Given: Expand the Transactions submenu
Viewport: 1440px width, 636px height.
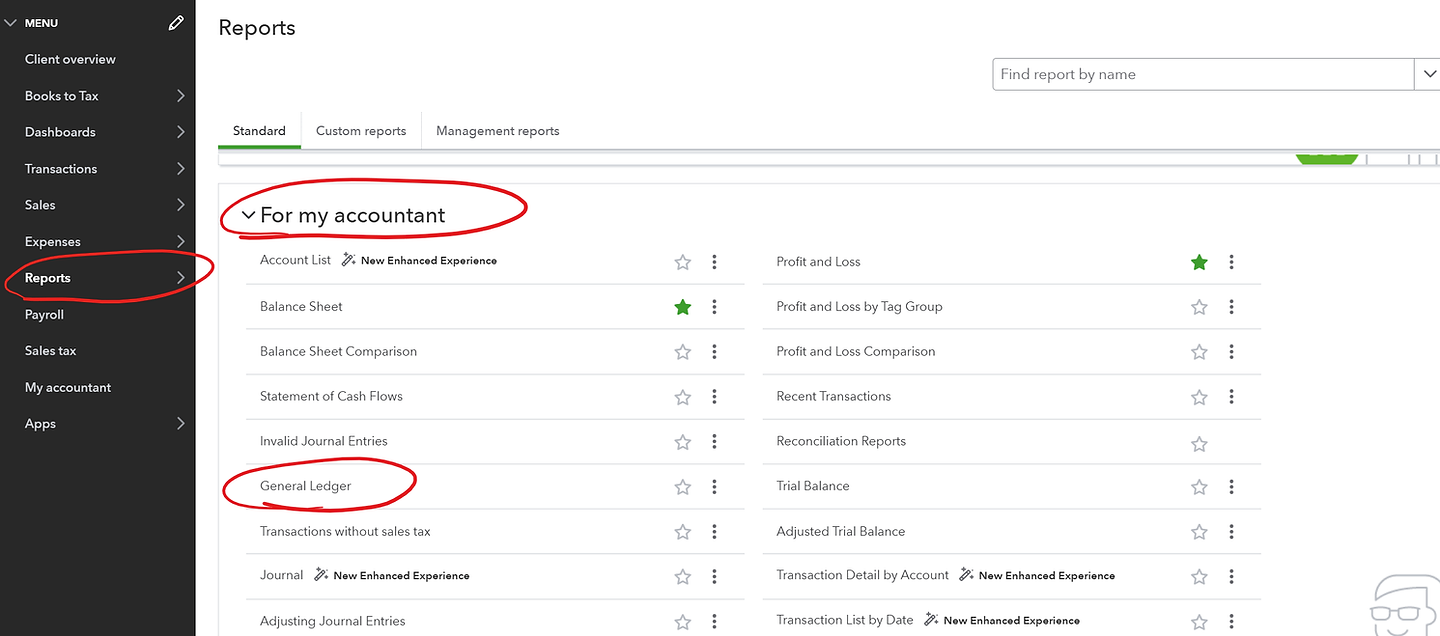Looking at the screenshot, I should pyautogui.click(x=181, y=169).
